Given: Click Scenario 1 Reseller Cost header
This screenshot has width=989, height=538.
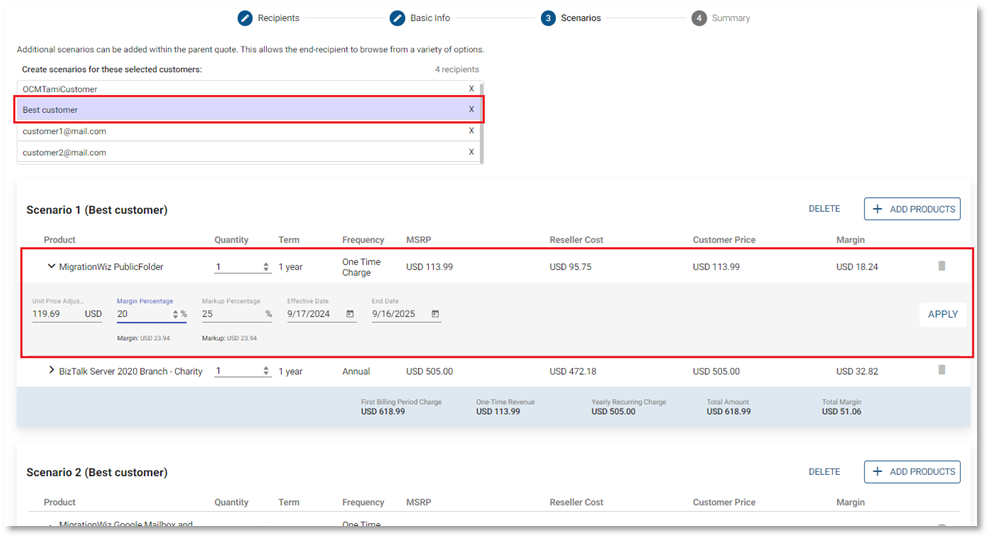Looking at the screenshot, I should [x=576, y=240].
